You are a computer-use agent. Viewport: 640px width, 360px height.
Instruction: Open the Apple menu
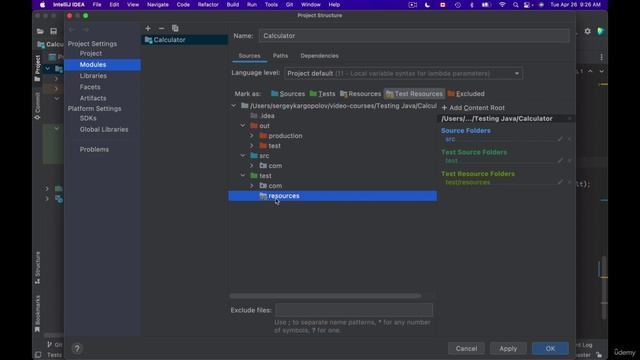coord(42,5)
